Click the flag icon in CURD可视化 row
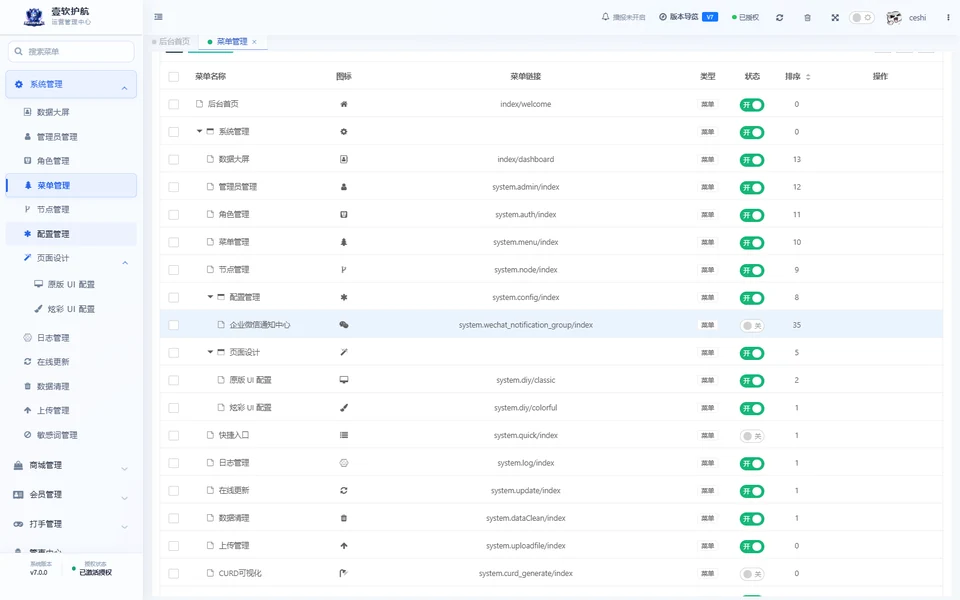The width and height of the screenshot is (960, 600). pos(344,574)
